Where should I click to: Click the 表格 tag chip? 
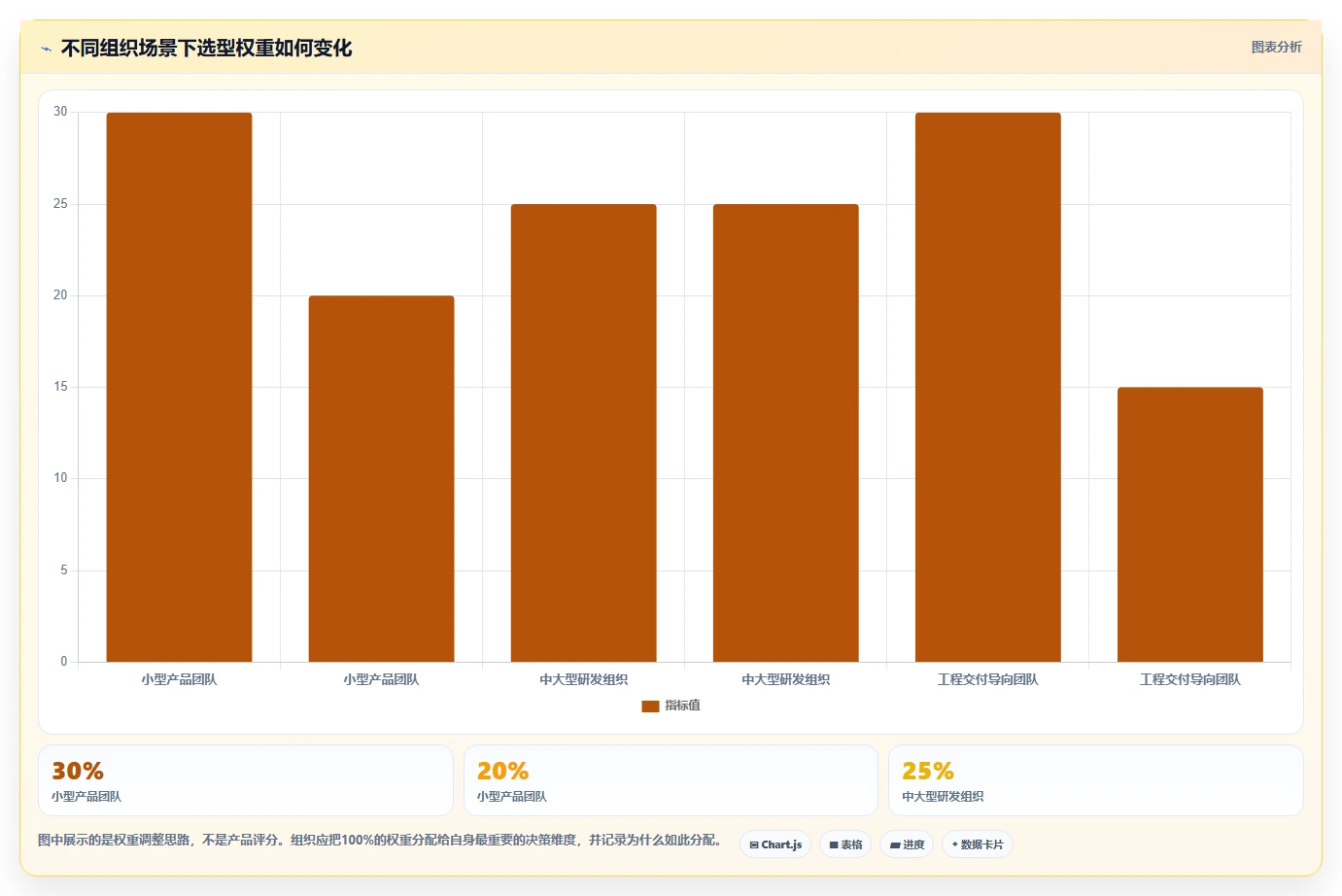pos(845,844)
